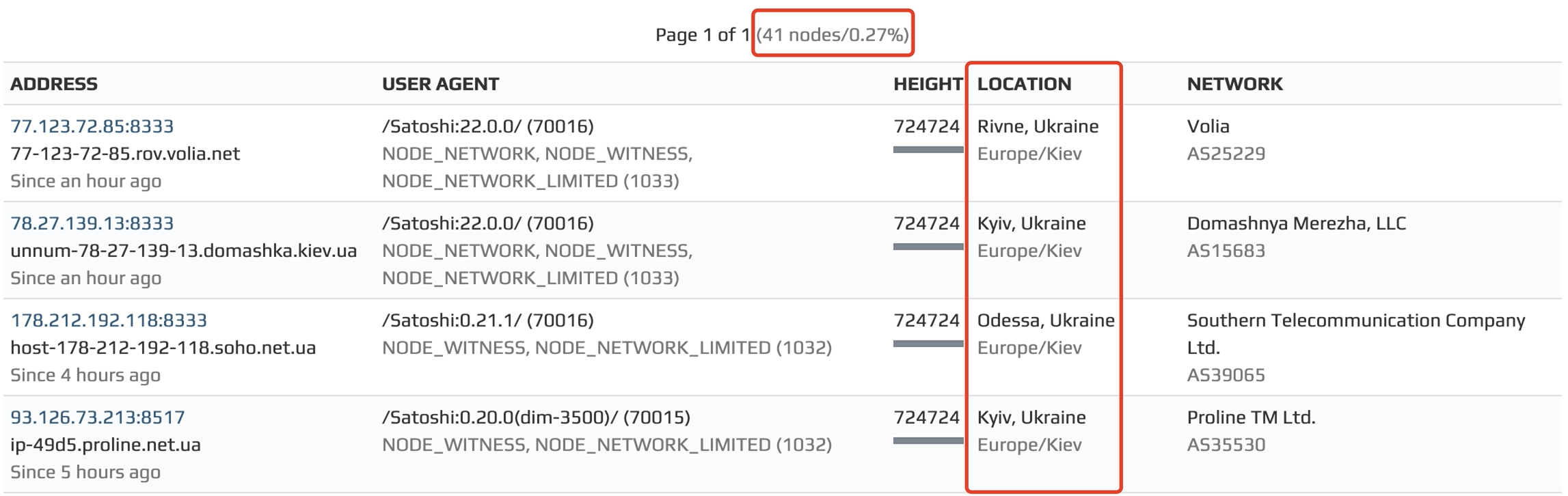Image resolution: width=1568 pixels, height=496 pixels.
Task: Click the Rivne, Ukraine location cell
Action: click(x=1038, y=126)
